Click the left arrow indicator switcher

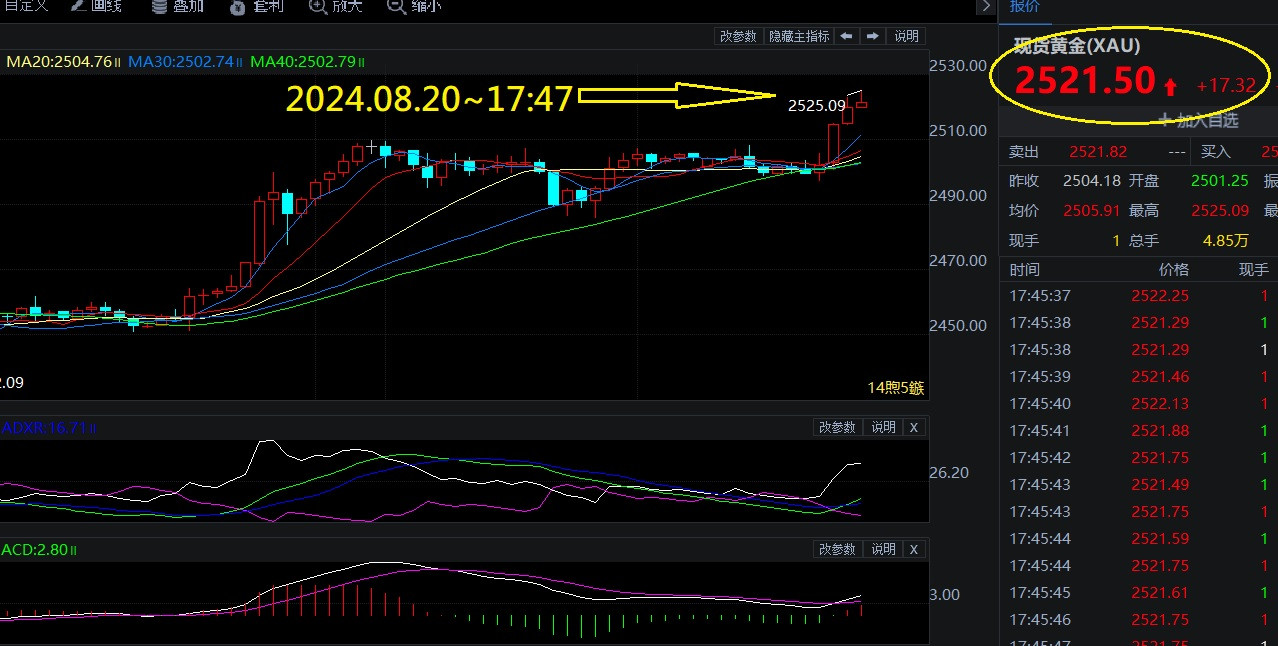[x=846, y=36]
